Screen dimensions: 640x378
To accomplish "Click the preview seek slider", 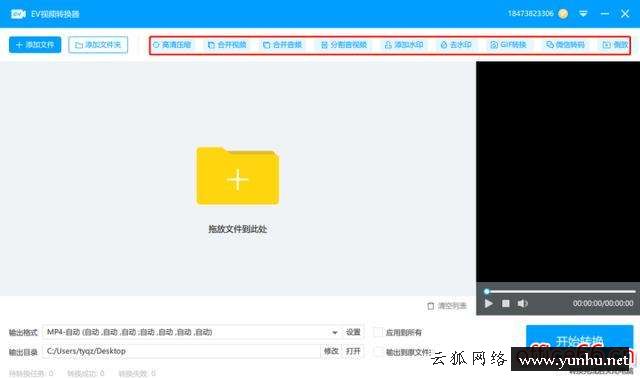I will click(560, 291).
